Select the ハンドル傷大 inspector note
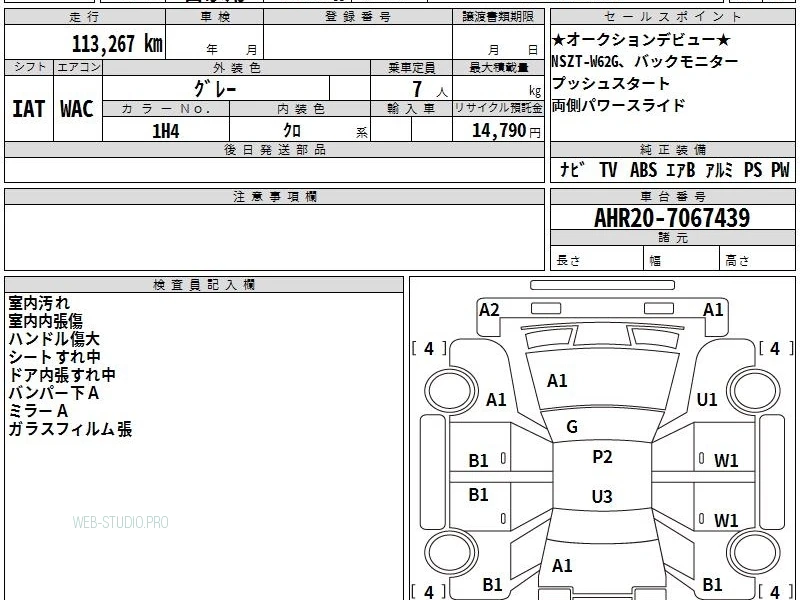 pyautogui.click(x=54, y=339)
